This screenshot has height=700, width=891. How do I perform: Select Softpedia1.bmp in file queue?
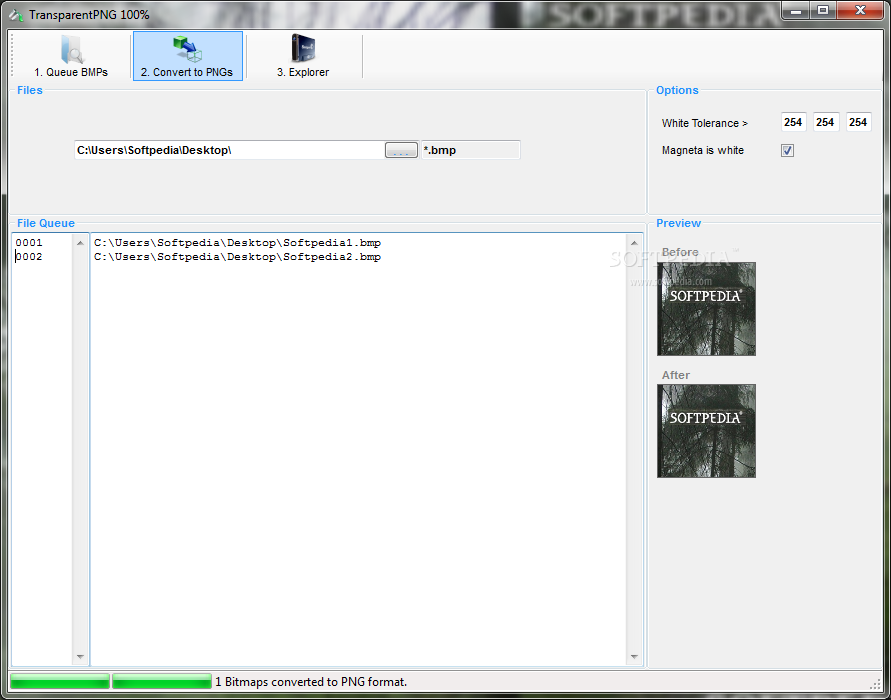click(x=238, y=243)
